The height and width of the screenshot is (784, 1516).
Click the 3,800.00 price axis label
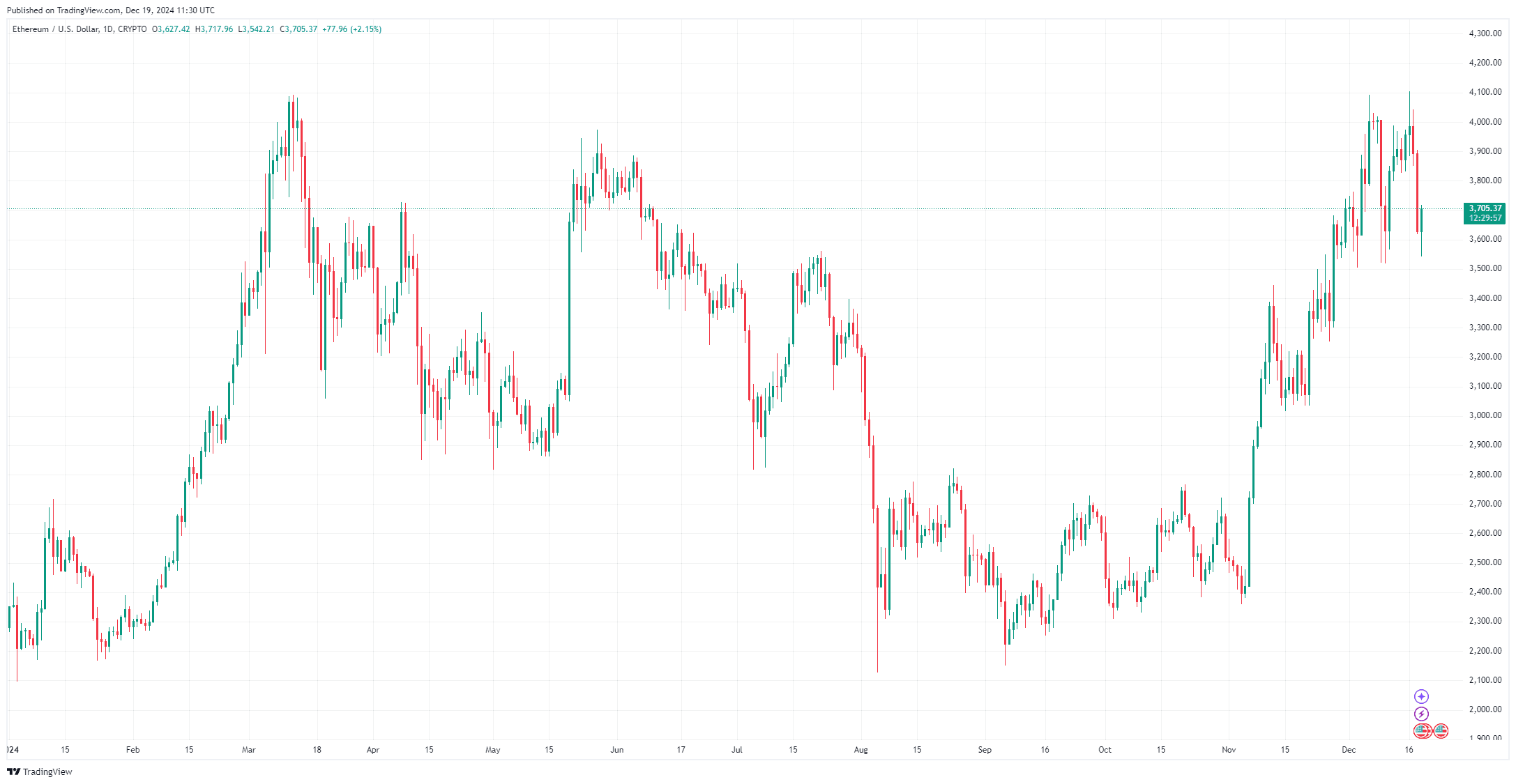click(x=1485, y=180)
